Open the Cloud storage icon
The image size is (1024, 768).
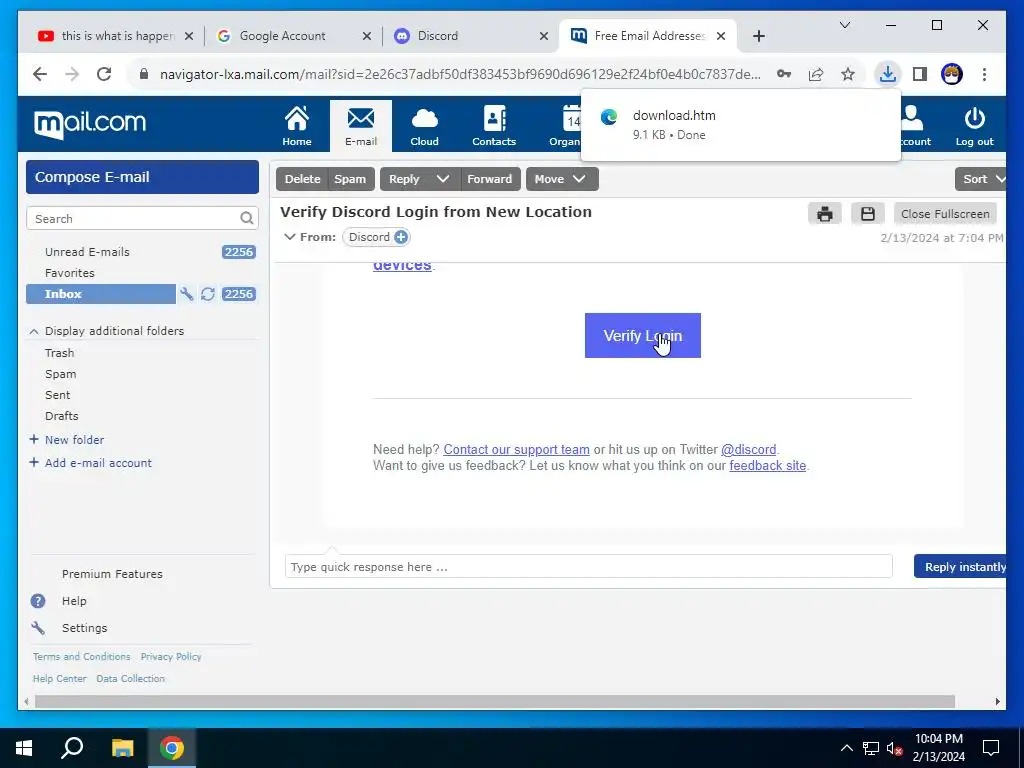coord(424,125)
